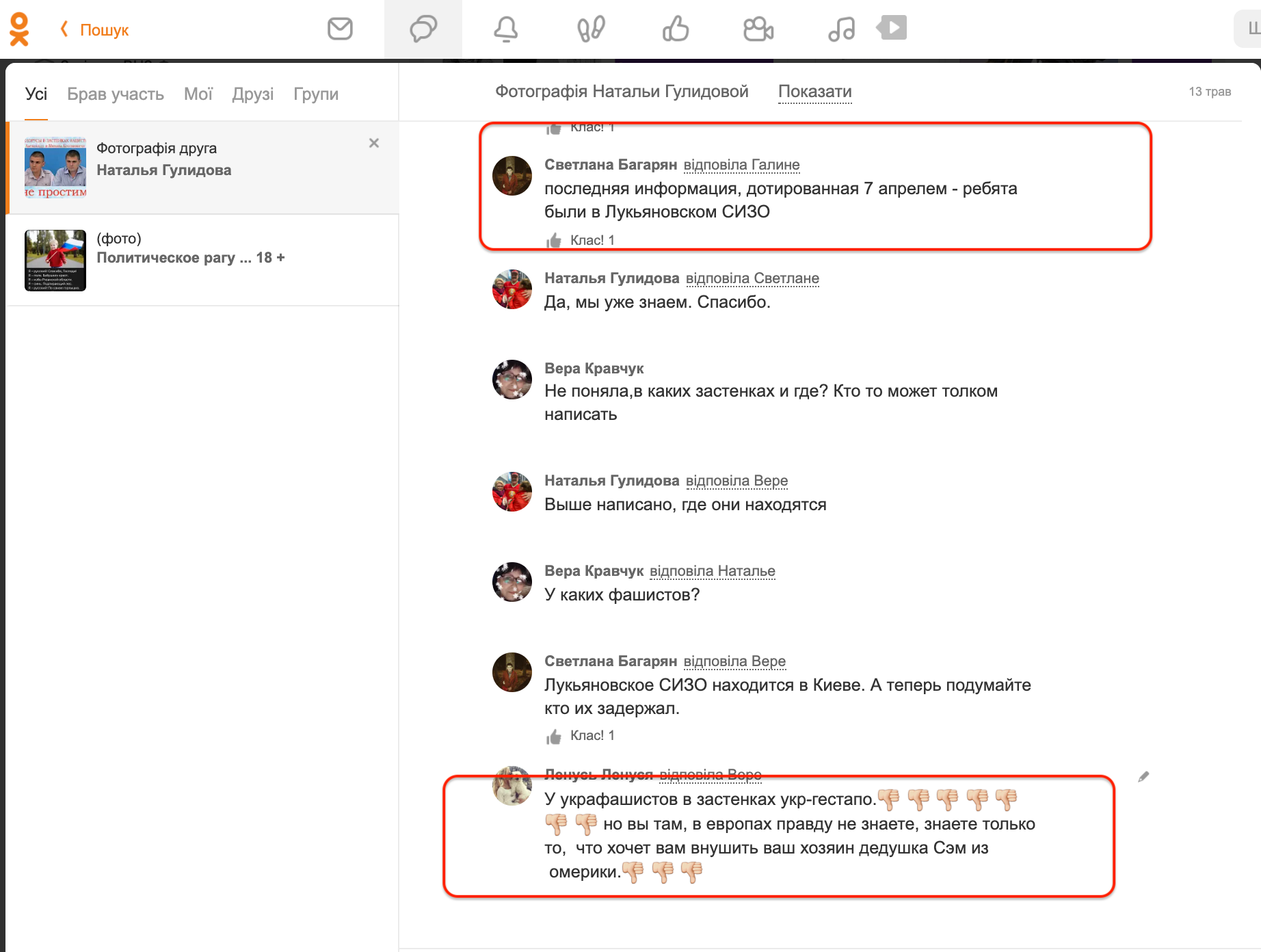Switch to Брав участь tab
This screenshot has height=952, width=1261.
pos(116,94)
